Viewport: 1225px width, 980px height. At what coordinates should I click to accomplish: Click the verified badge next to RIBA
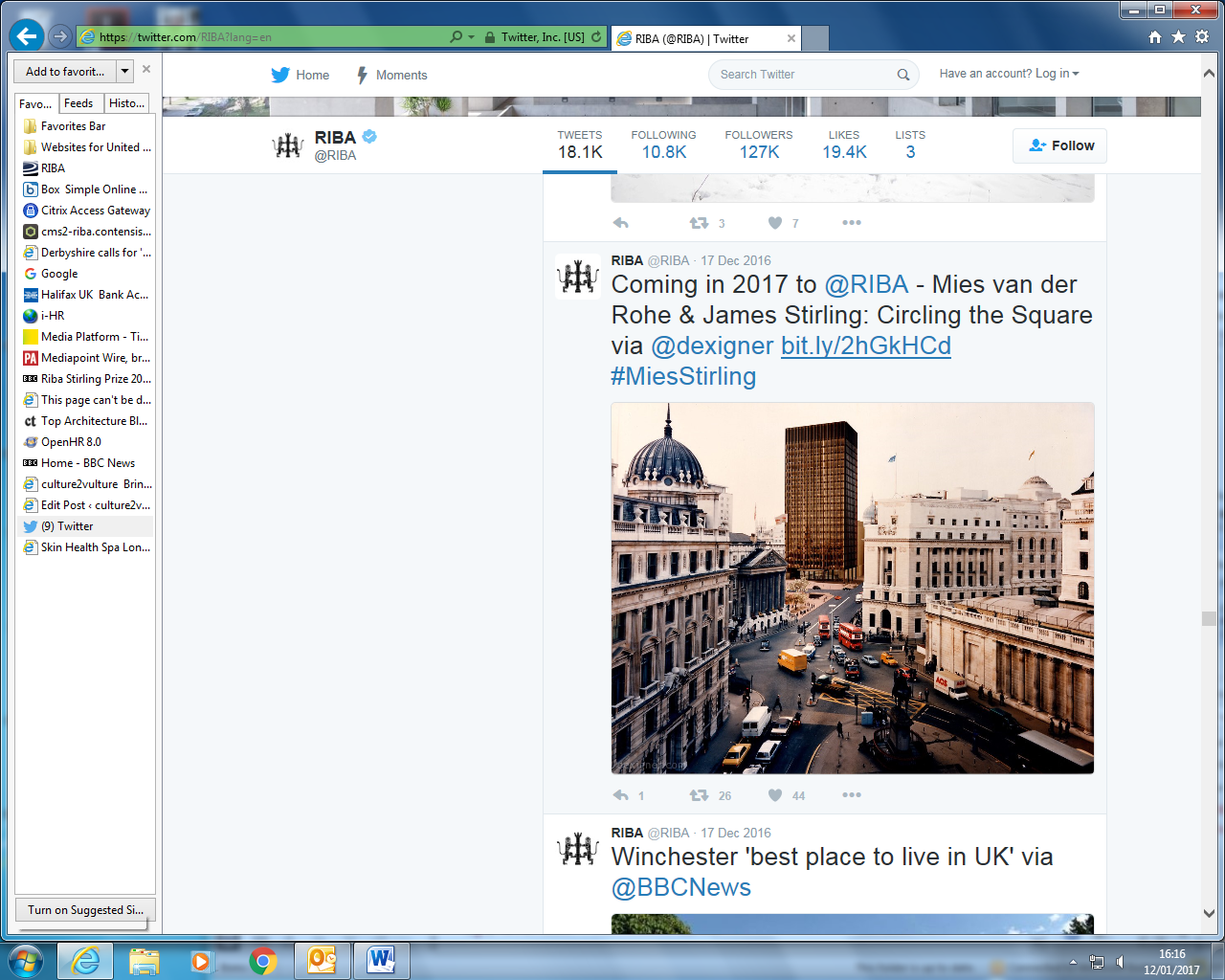tap(369, 137)
